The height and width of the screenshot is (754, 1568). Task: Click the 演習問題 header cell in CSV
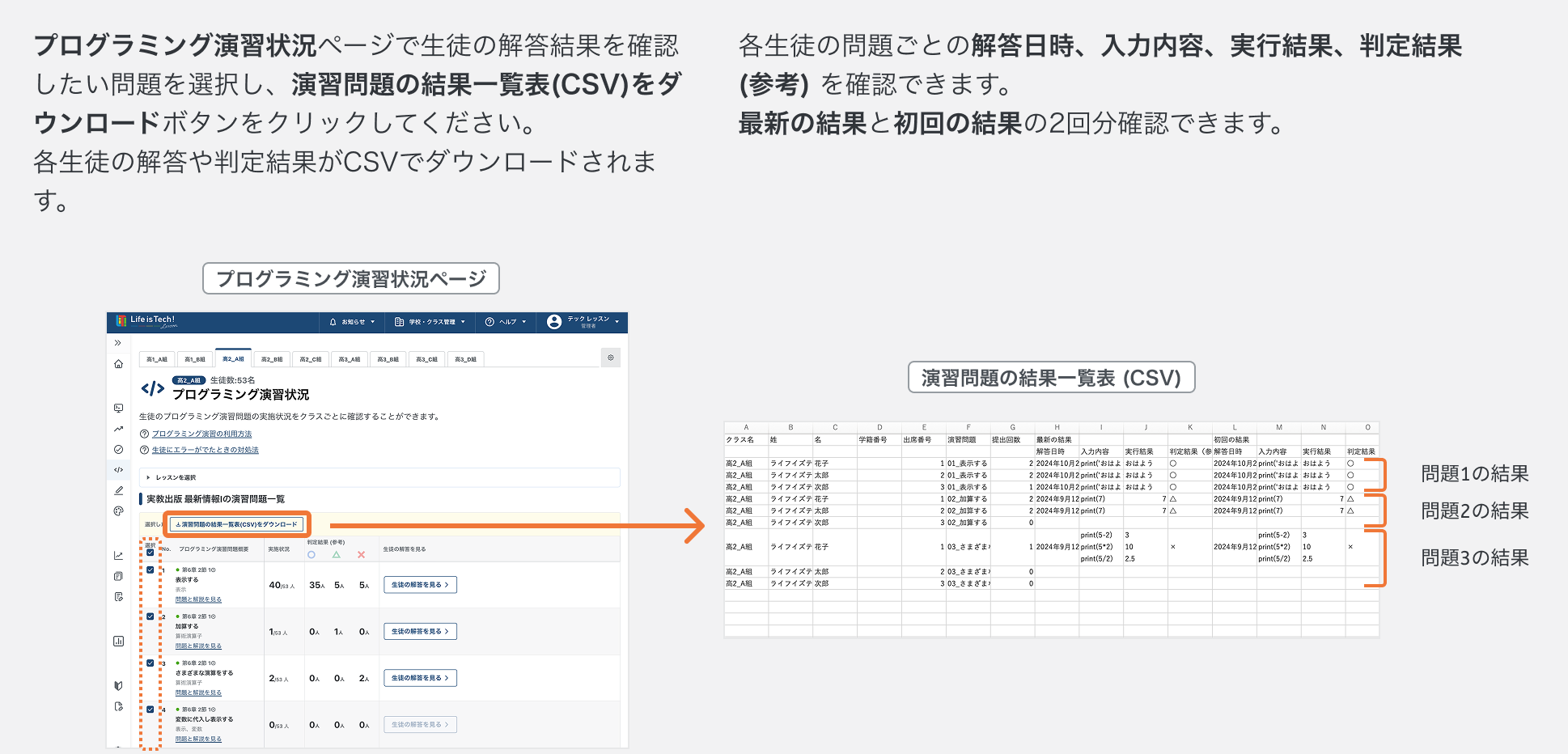968,439
